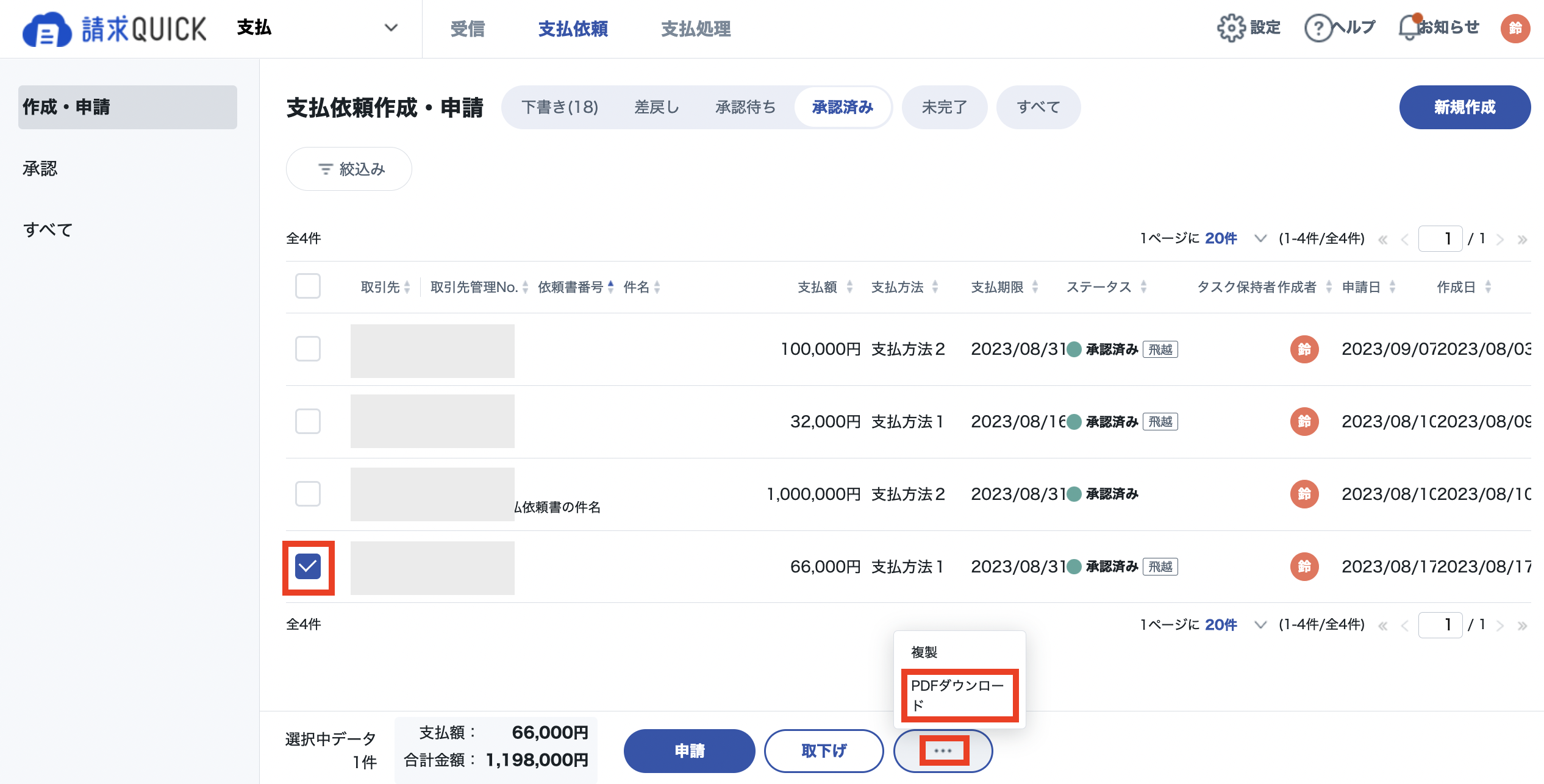Click the 新規作成 button
This screenshot has height=784, width=1544.
1465,107
